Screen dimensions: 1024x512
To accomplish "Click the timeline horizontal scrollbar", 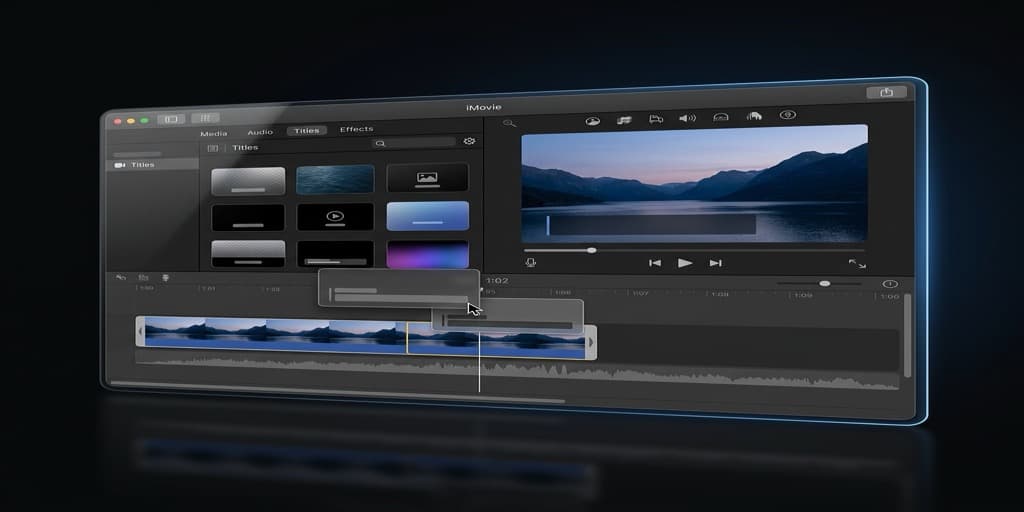I will point(338,392).
